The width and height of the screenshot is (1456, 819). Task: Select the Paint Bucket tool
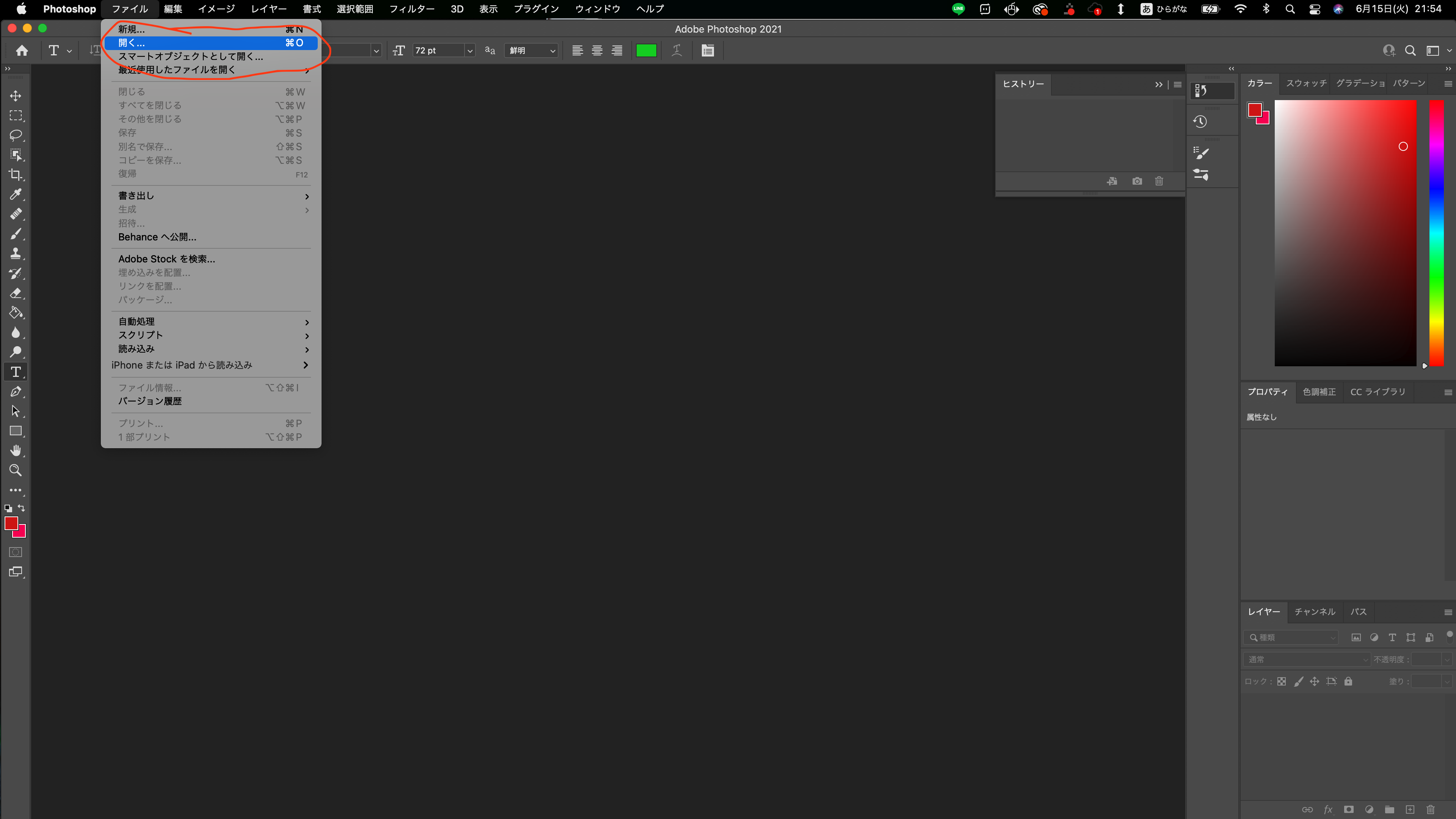pyautogui.click(x=15, y=312)
